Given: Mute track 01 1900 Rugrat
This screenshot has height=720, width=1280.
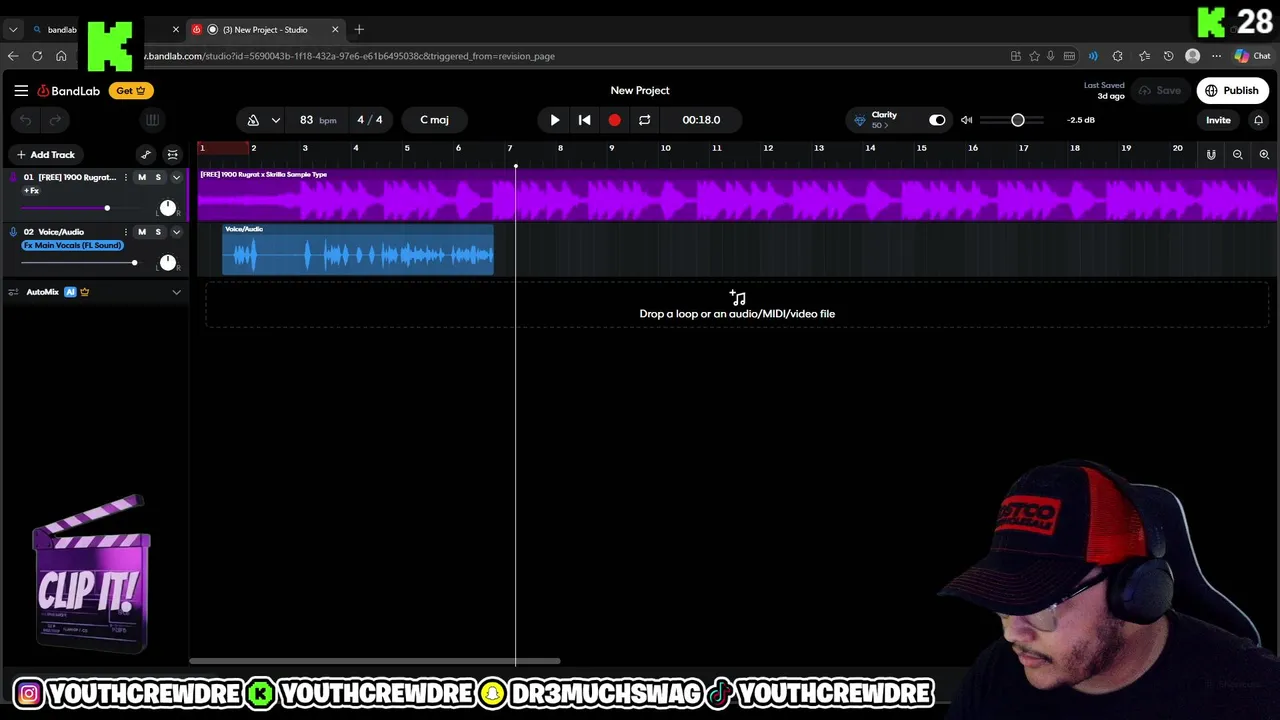Looking at the screenshot, I should pos(142,177).
